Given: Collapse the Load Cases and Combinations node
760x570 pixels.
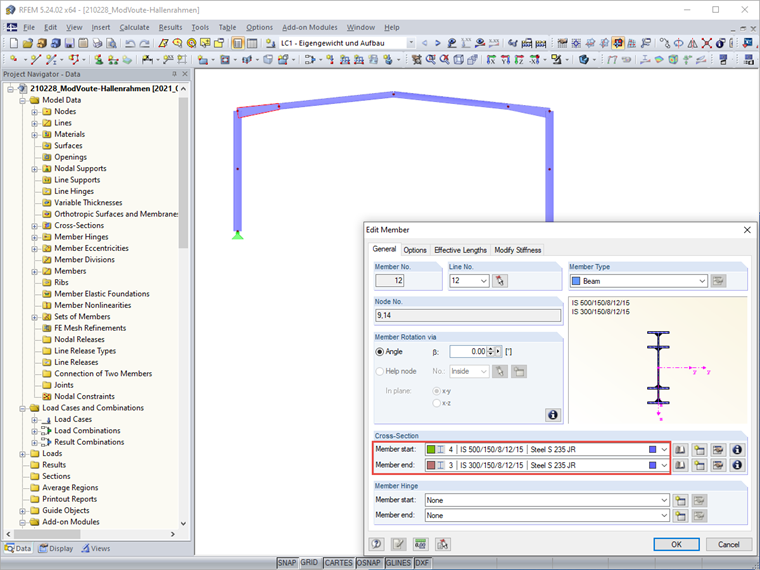Looking at the screenshot, I should pyautogui.click(x=22, y=409).
